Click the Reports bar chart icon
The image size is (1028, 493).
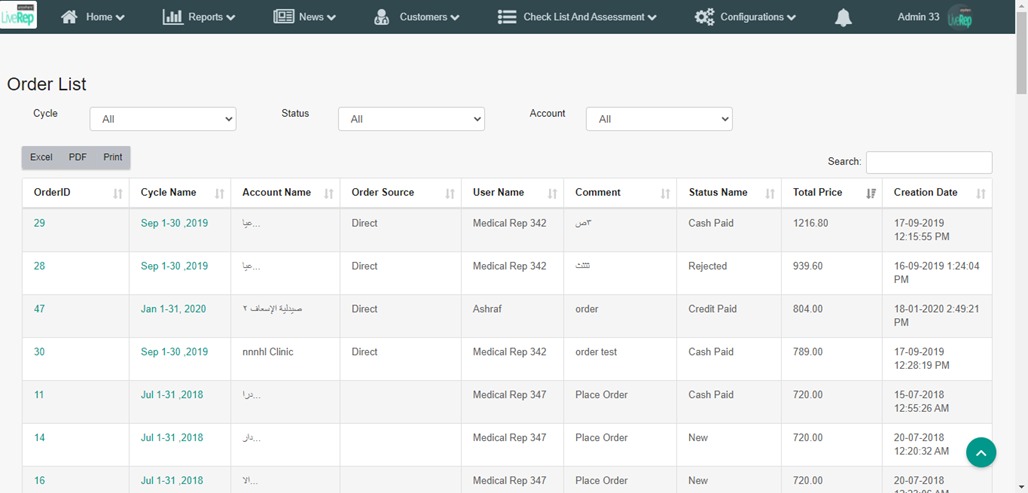[173, 17]
